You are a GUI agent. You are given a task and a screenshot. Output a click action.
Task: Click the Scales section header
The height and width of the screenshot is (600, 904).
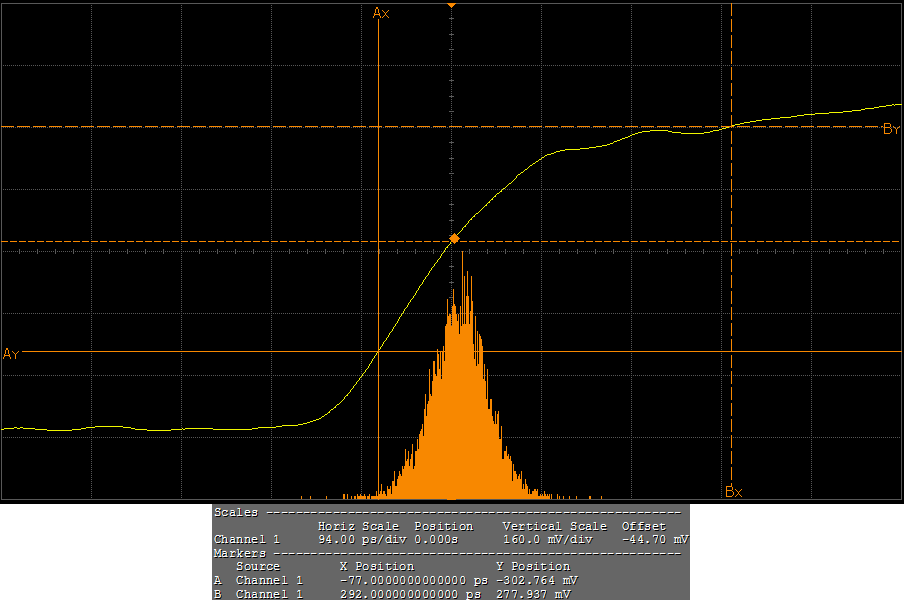coord(235,512)
